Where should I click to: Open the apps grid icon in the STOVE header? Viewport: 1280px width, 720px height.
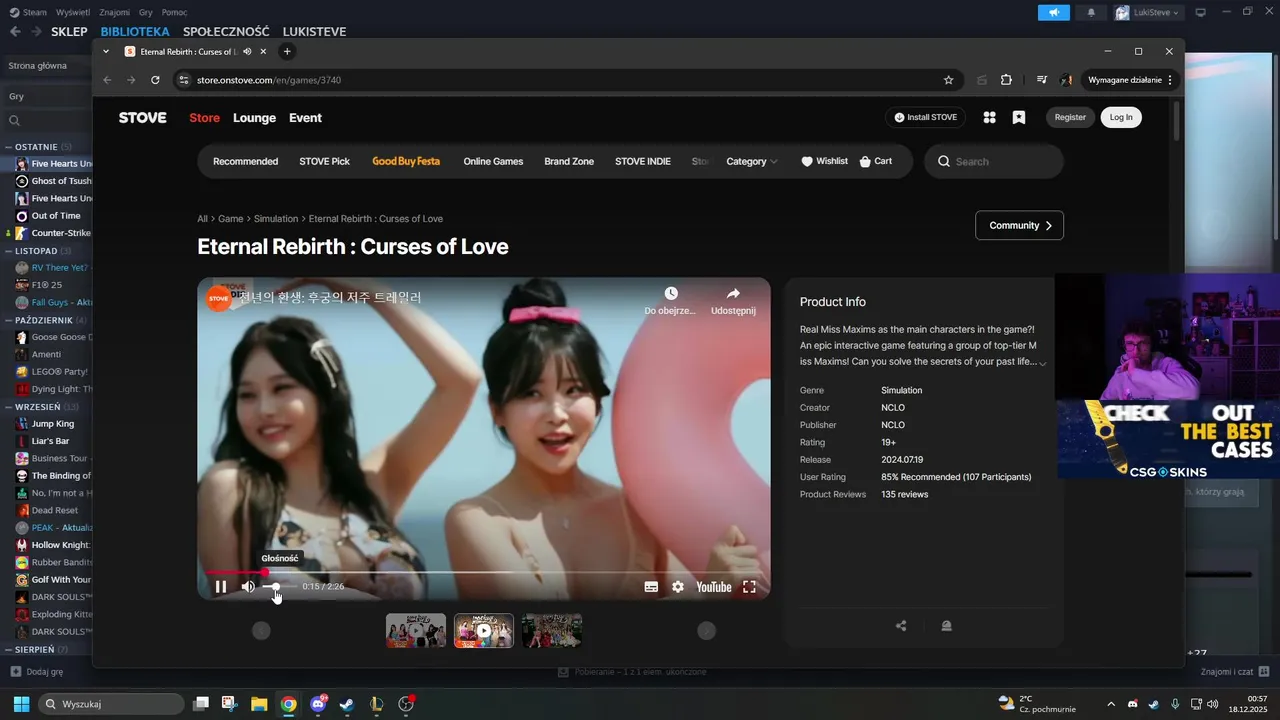[989, 117]
